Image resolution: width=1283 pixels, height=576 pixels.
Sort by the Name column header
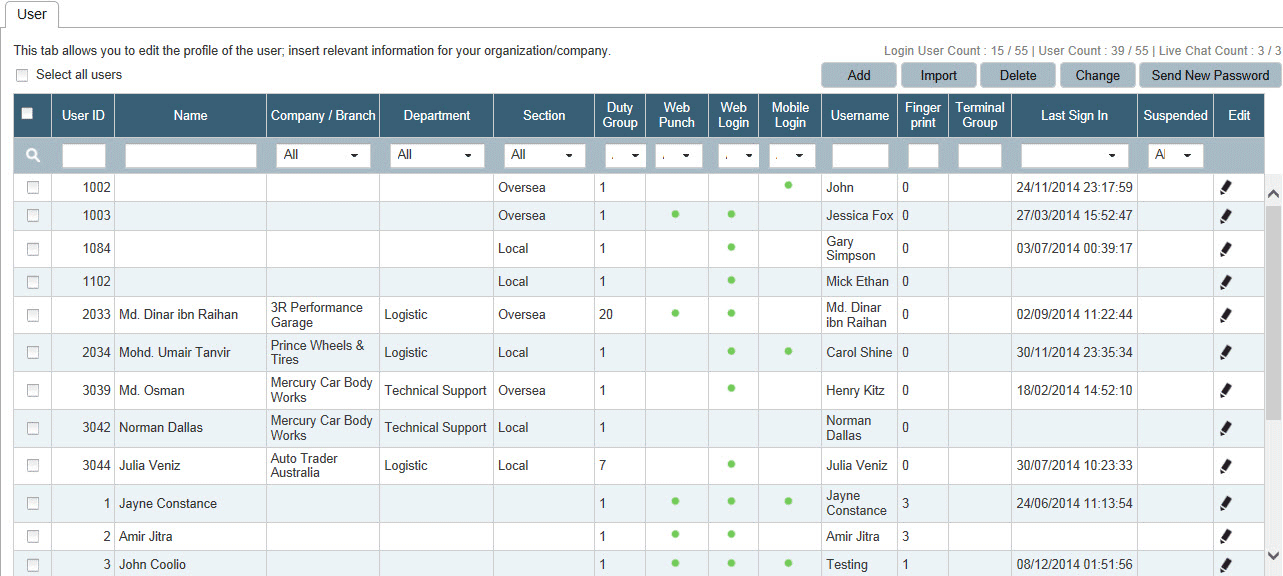[x=190, y=116]
